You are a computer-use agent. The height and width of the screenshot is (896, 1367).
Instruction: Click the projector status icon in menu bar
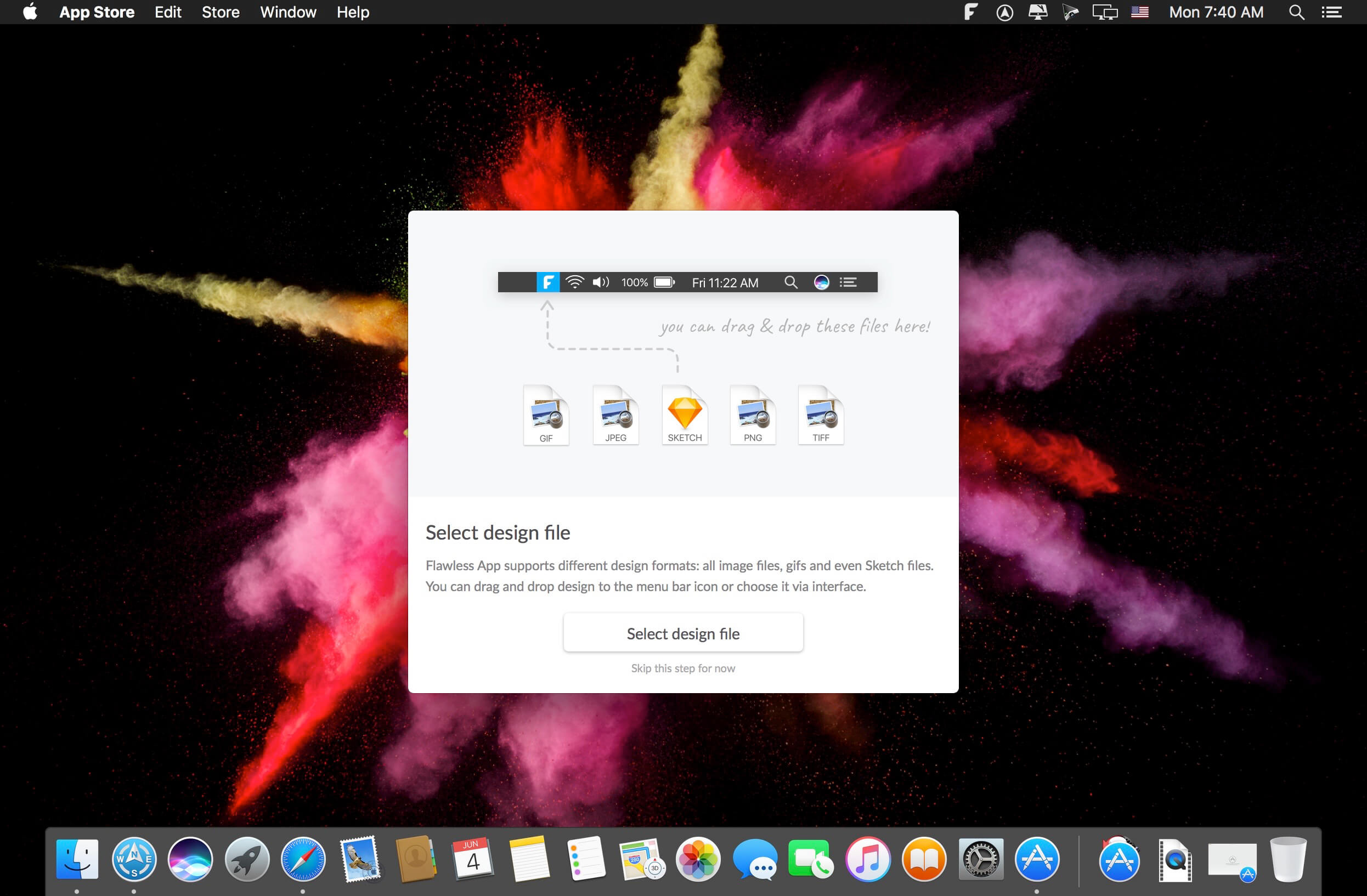(1071, 12)
